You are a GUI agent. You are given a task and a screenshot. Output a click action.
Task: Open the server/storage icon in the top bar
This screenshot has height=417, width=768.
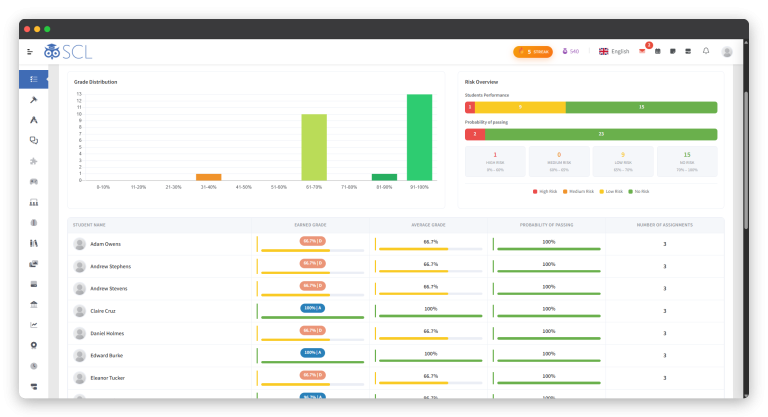pos(688,51)
